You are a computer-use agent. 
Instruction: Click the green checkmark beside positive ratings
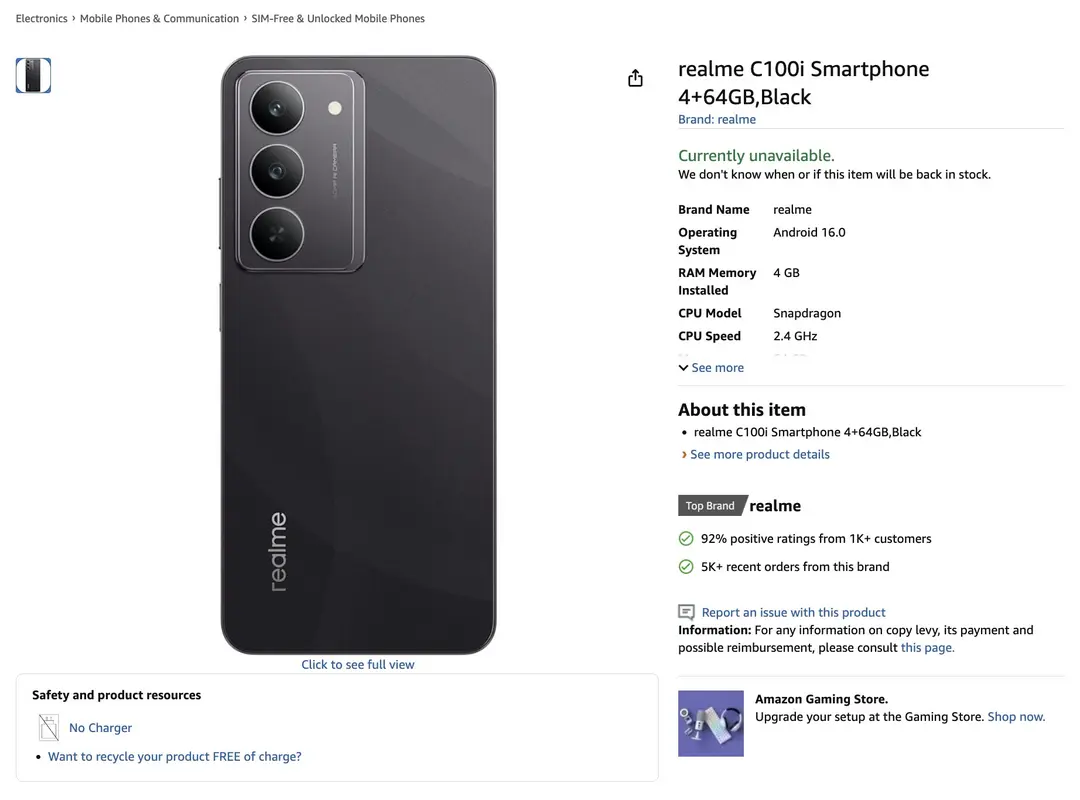685,538
